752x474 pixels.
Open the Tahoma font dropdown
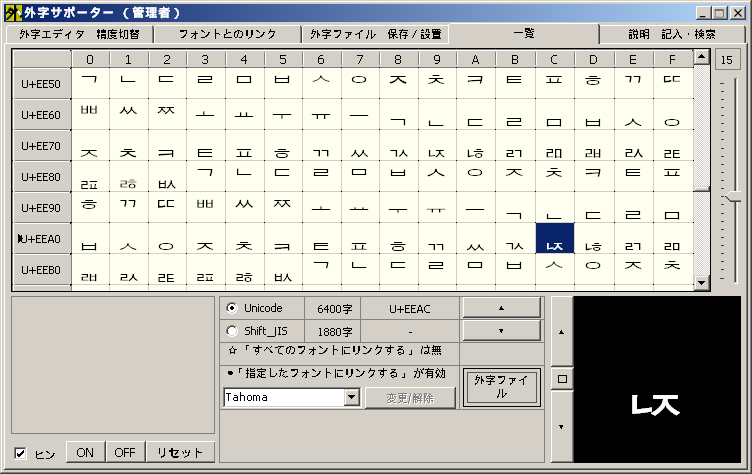[352, 397]
